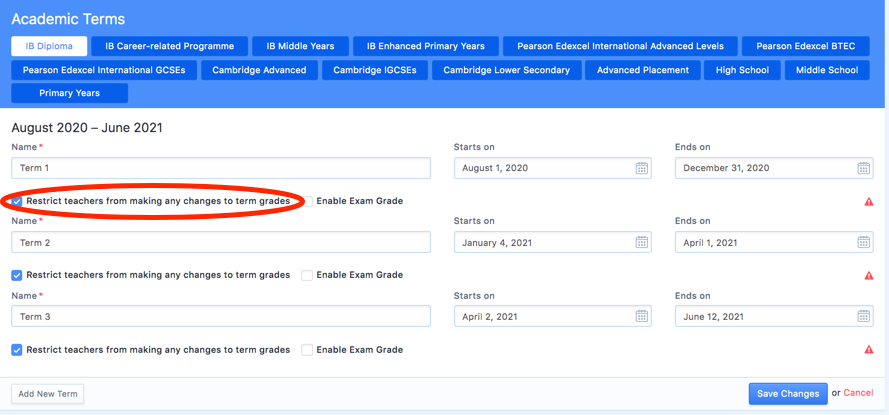
Task: Click calendar icon in Term 1 start date
Action: pyautogui.click(x=642, y=168)
